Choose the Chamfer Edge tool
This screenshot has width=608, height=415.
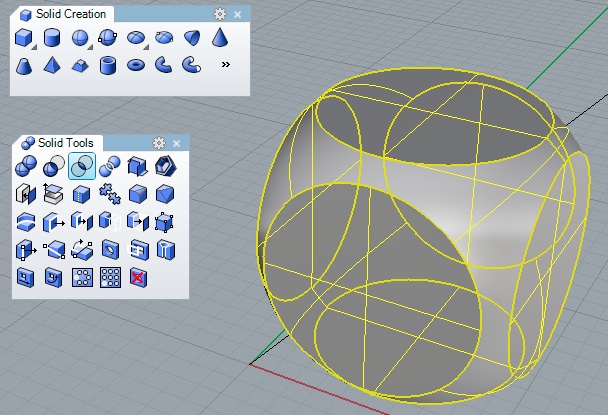click(166, 194)
